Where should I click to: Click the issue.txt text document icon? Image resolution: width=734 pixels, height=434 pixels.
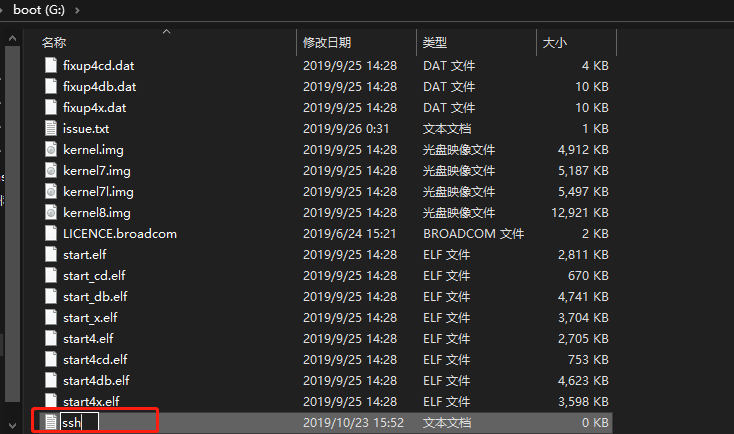51,128
